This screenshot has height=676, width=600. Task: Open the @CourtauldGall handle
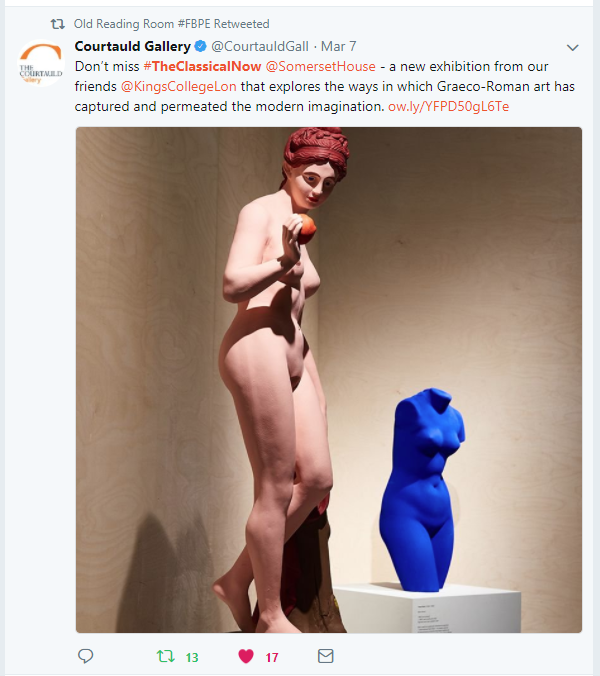(x=260, y=46)
